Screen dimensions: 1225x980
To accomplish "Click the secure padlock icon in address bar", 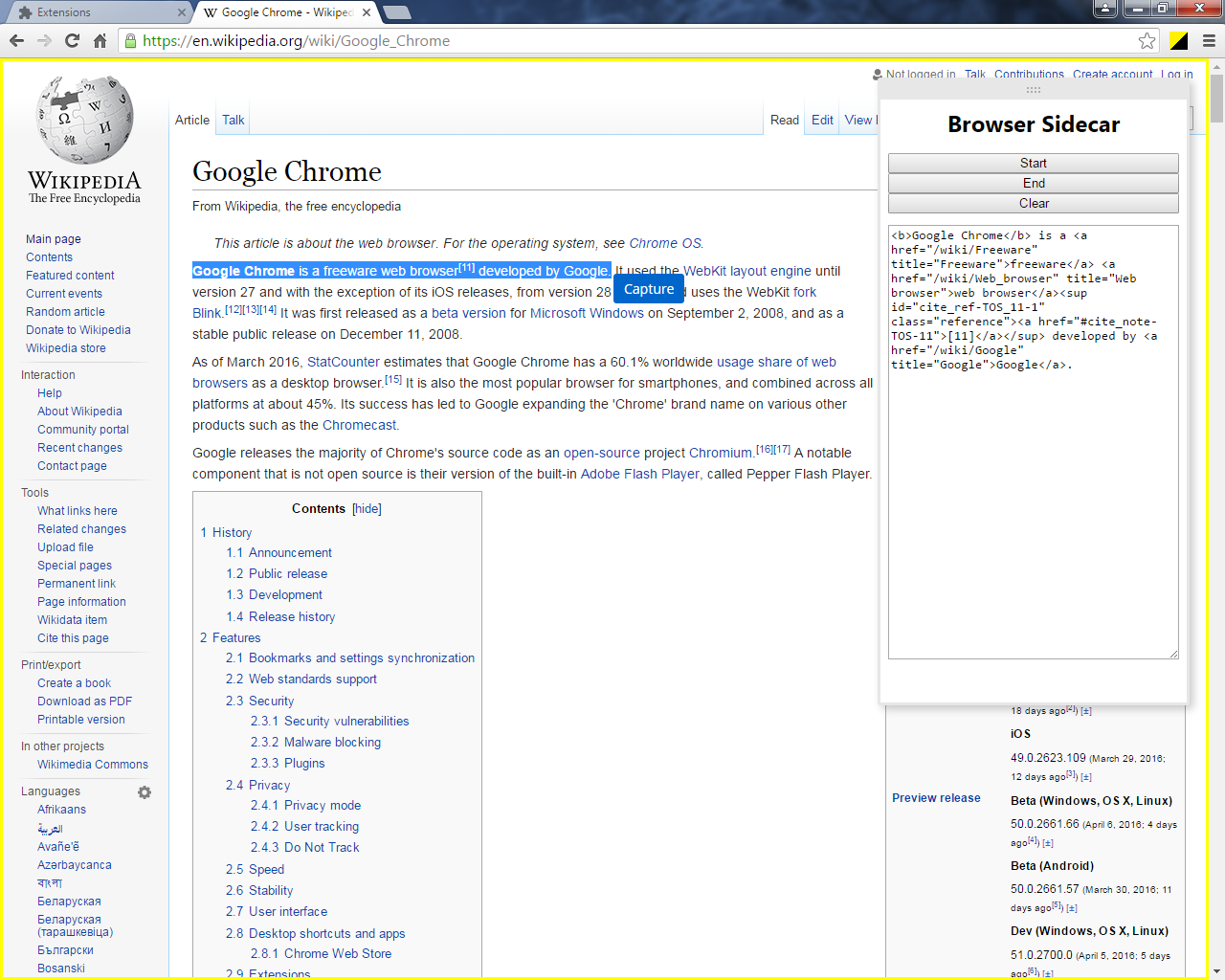I will (x=130, y=40).
